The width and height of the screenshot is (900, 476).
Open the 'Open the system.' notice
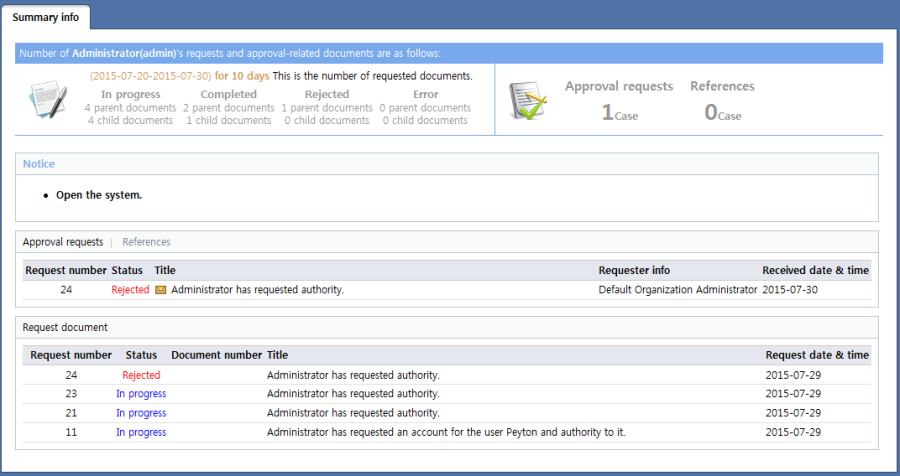[x=99, y=195]
